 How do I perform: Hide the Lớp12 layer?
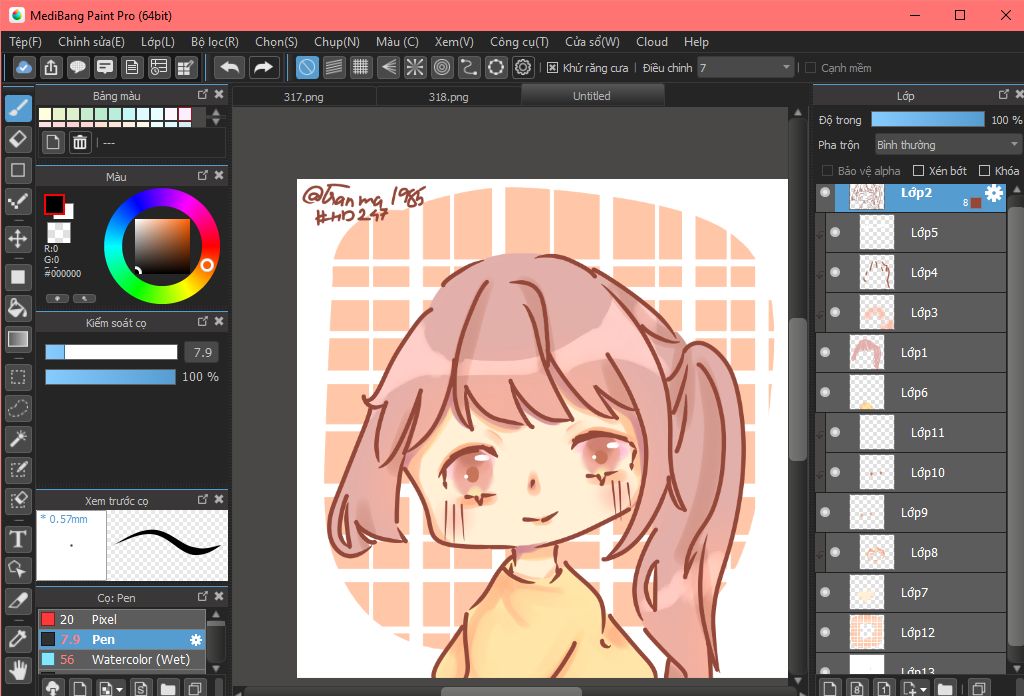point(825,633)
